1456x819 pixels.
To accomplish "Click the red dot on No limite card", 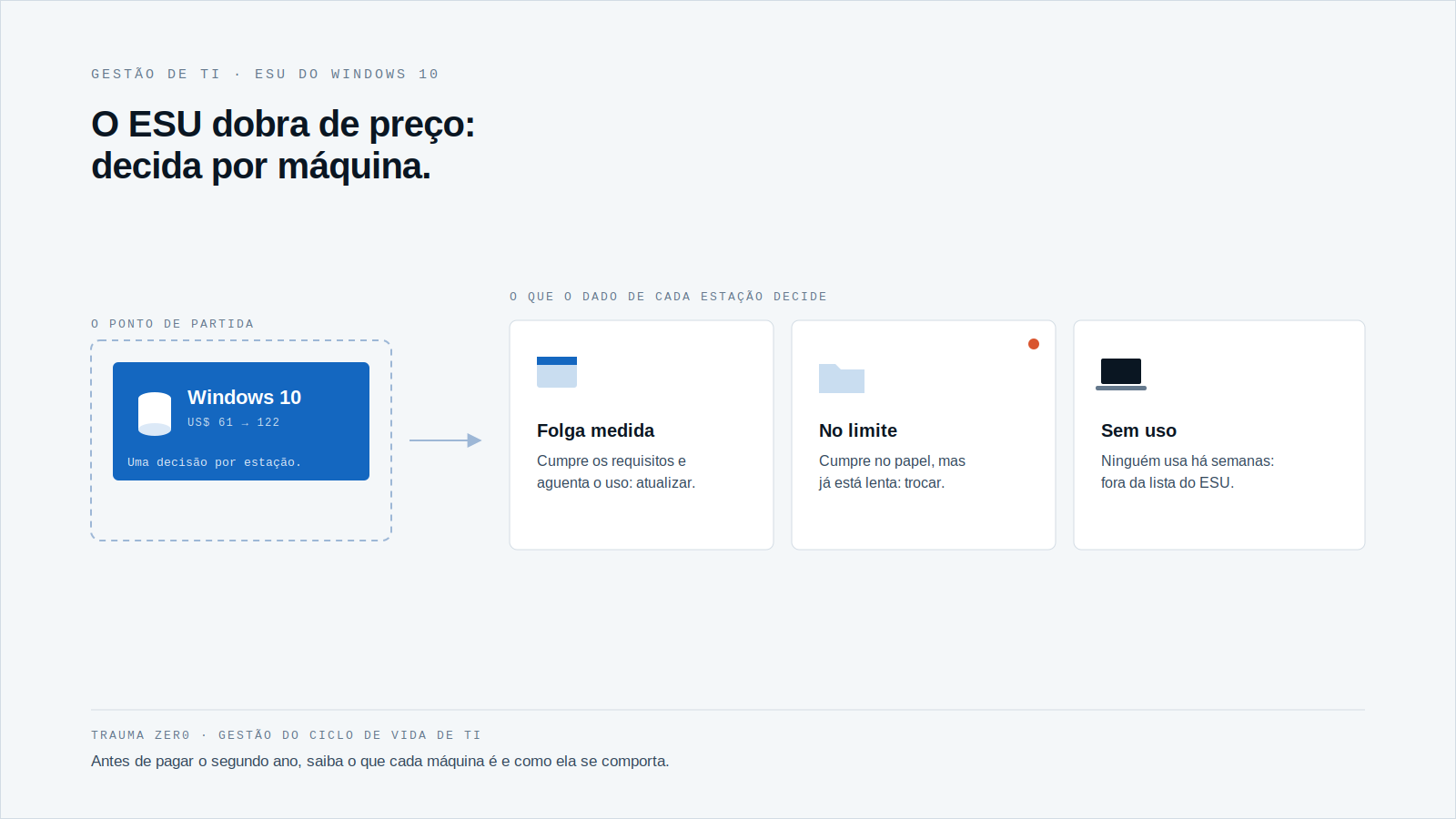I will [1034, 344].
